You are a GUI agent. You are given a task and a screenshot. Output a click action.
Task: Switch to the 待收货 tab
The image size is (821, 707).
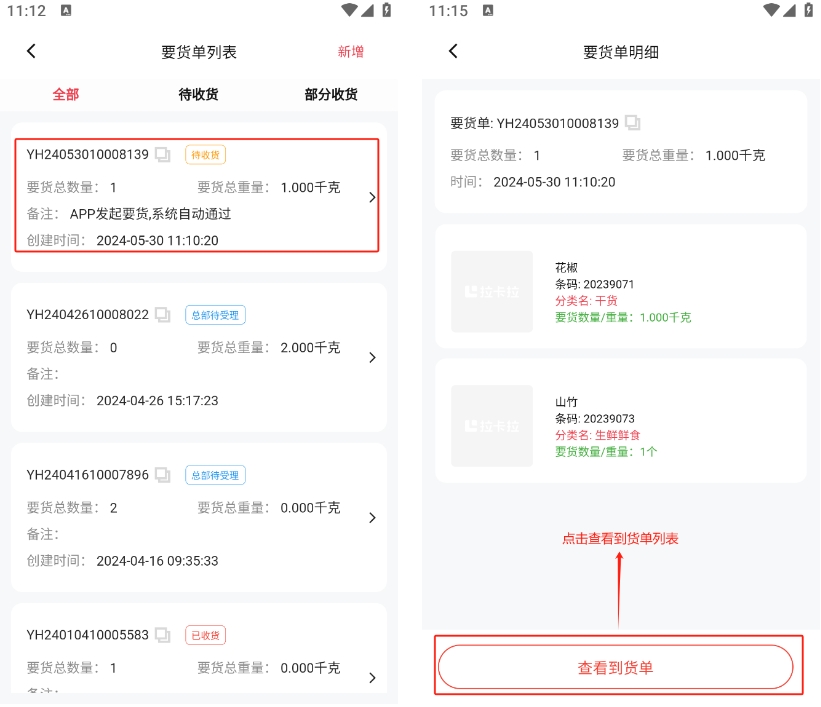pyautogui.click(x=198, y=95)
